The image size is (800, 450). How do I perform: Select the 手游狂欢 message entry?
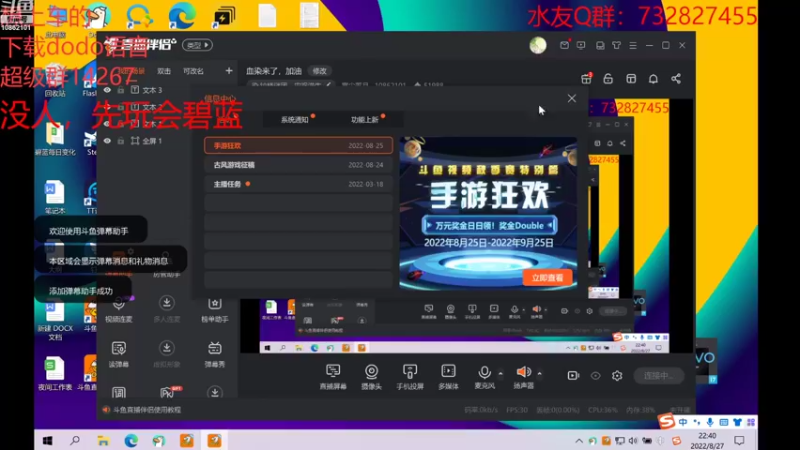coord(298,145)
